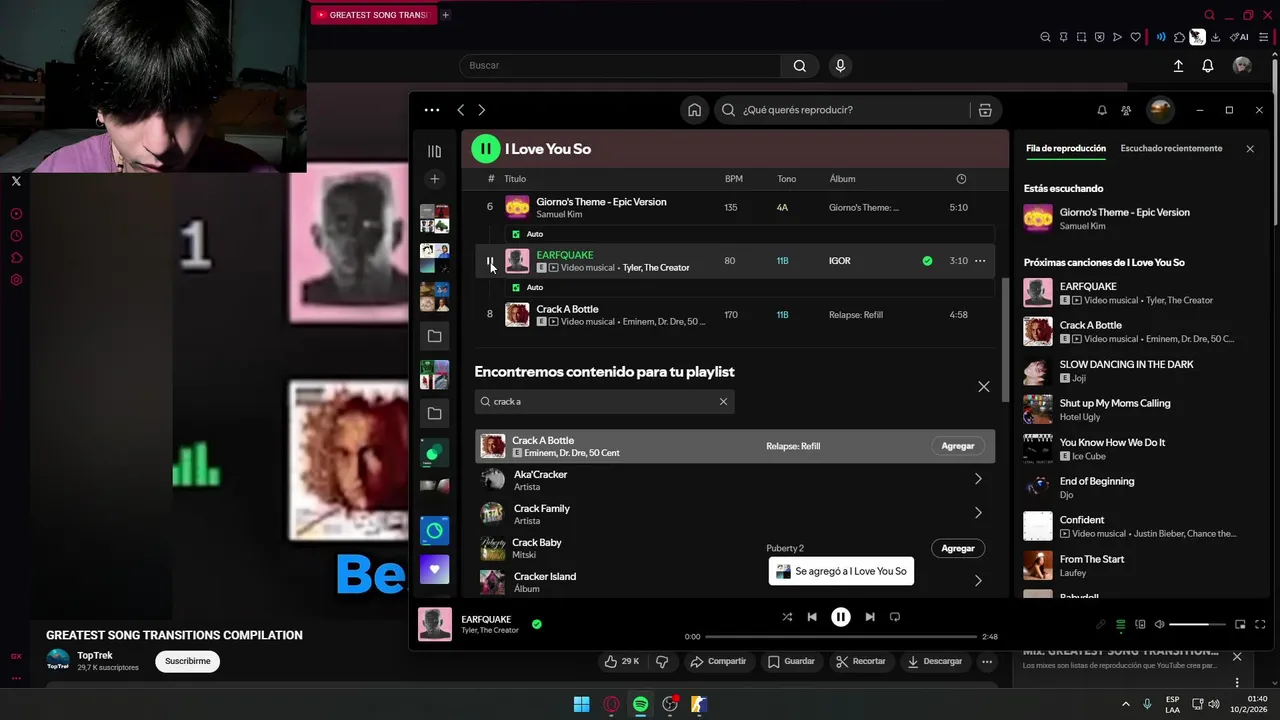Sort playlist by Álbum column
Viewport: 1280px width, 720px height.
[x=842, y=179]
